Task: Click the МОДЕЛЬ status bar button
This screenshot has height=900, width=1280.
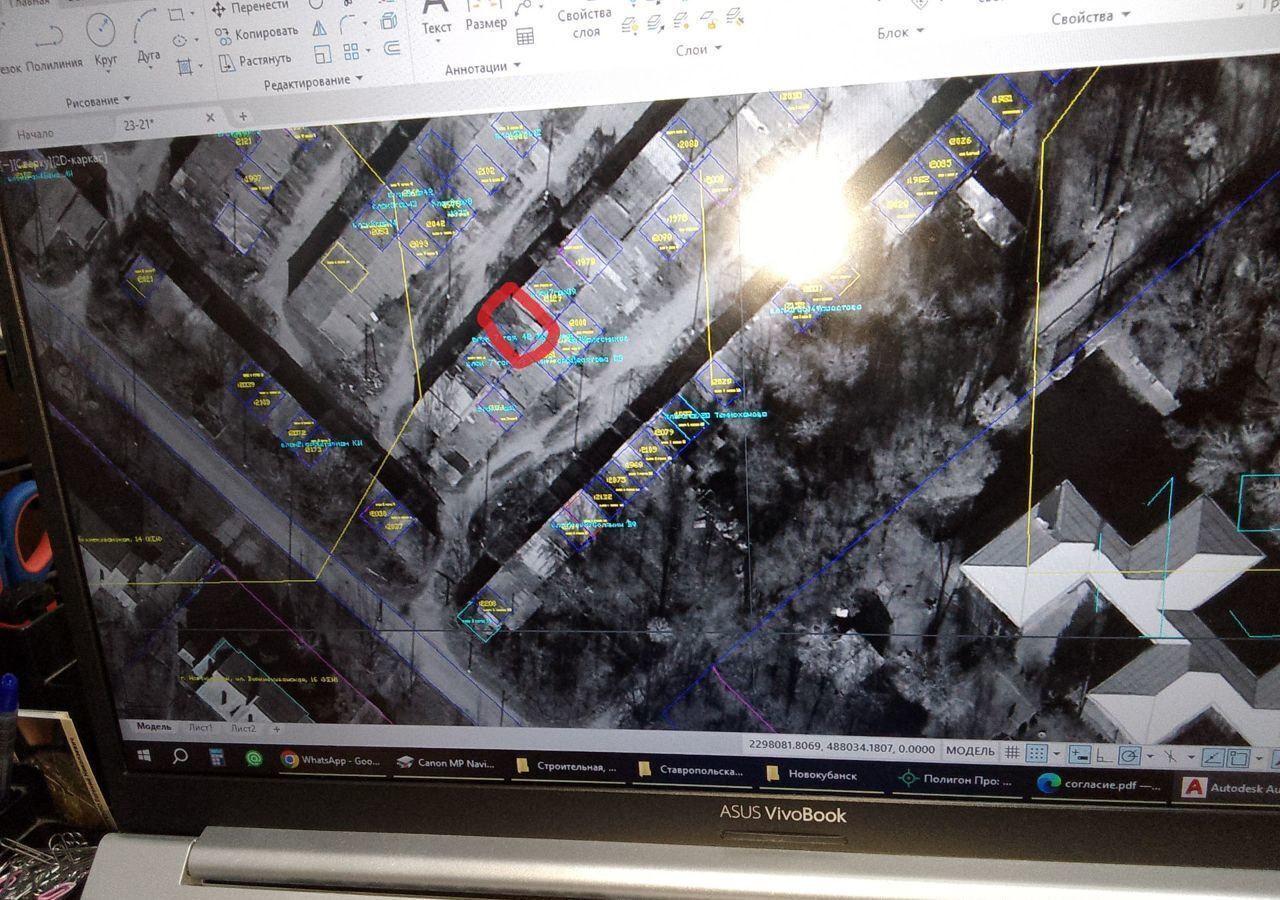Action: point(970,750)
